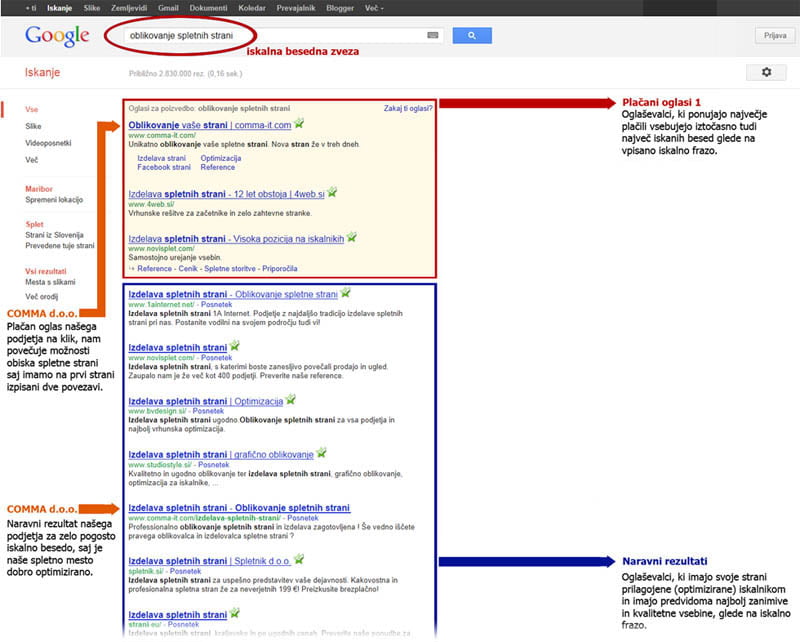Click the Iskanje heading under logo
800x642 pixels.
pyautogui.click(x=42, y=72)
